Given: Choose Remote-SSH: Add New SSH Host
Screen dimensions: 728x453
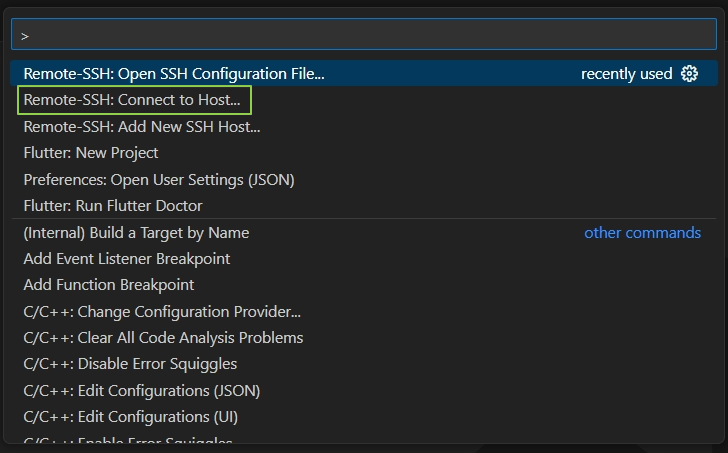Looking at the screenshot, I should pos(364,126).
